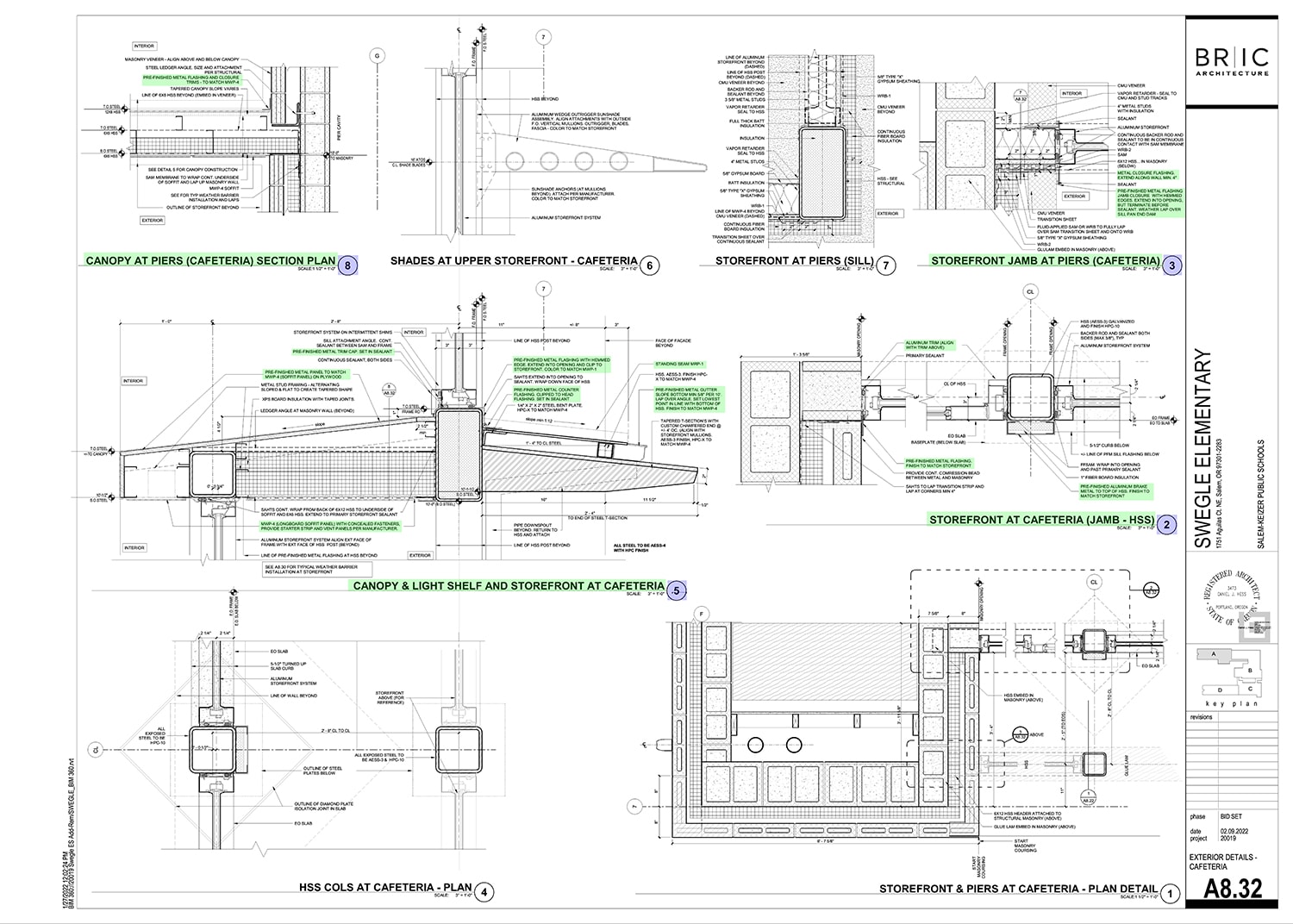Click highlighted Aluminum Trim align note
1293x924 pixels.
[x=929, y=345]
